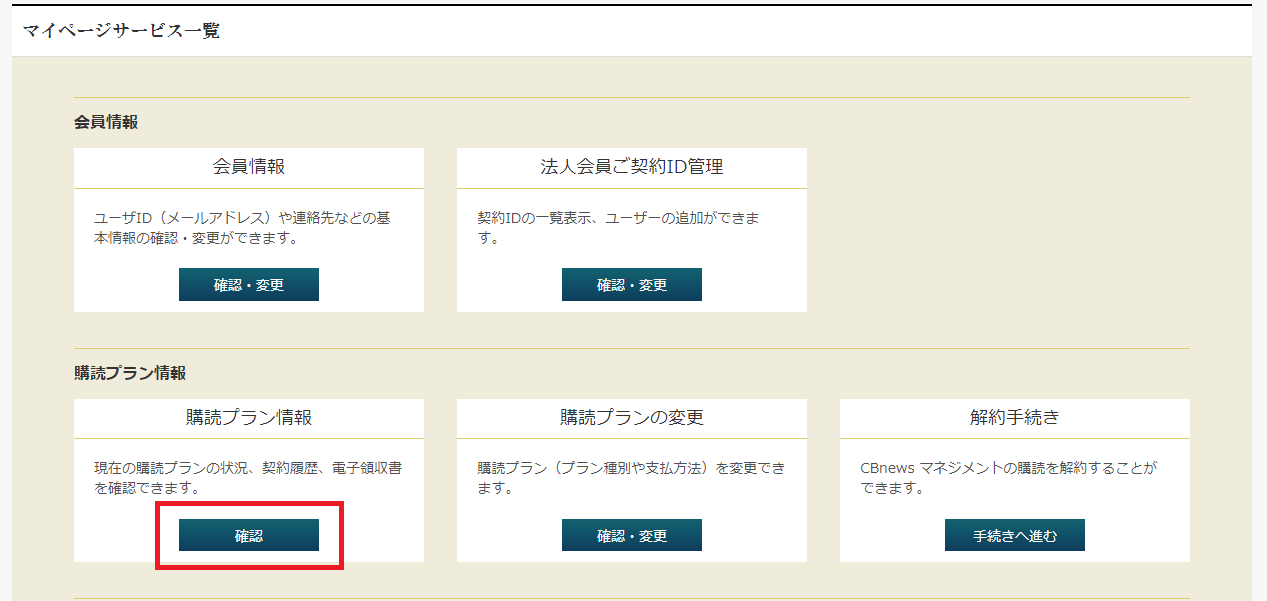Select the 購読プランの変更 card title
This screenshot has width=1267, height=601.
(x=631, y=418)
